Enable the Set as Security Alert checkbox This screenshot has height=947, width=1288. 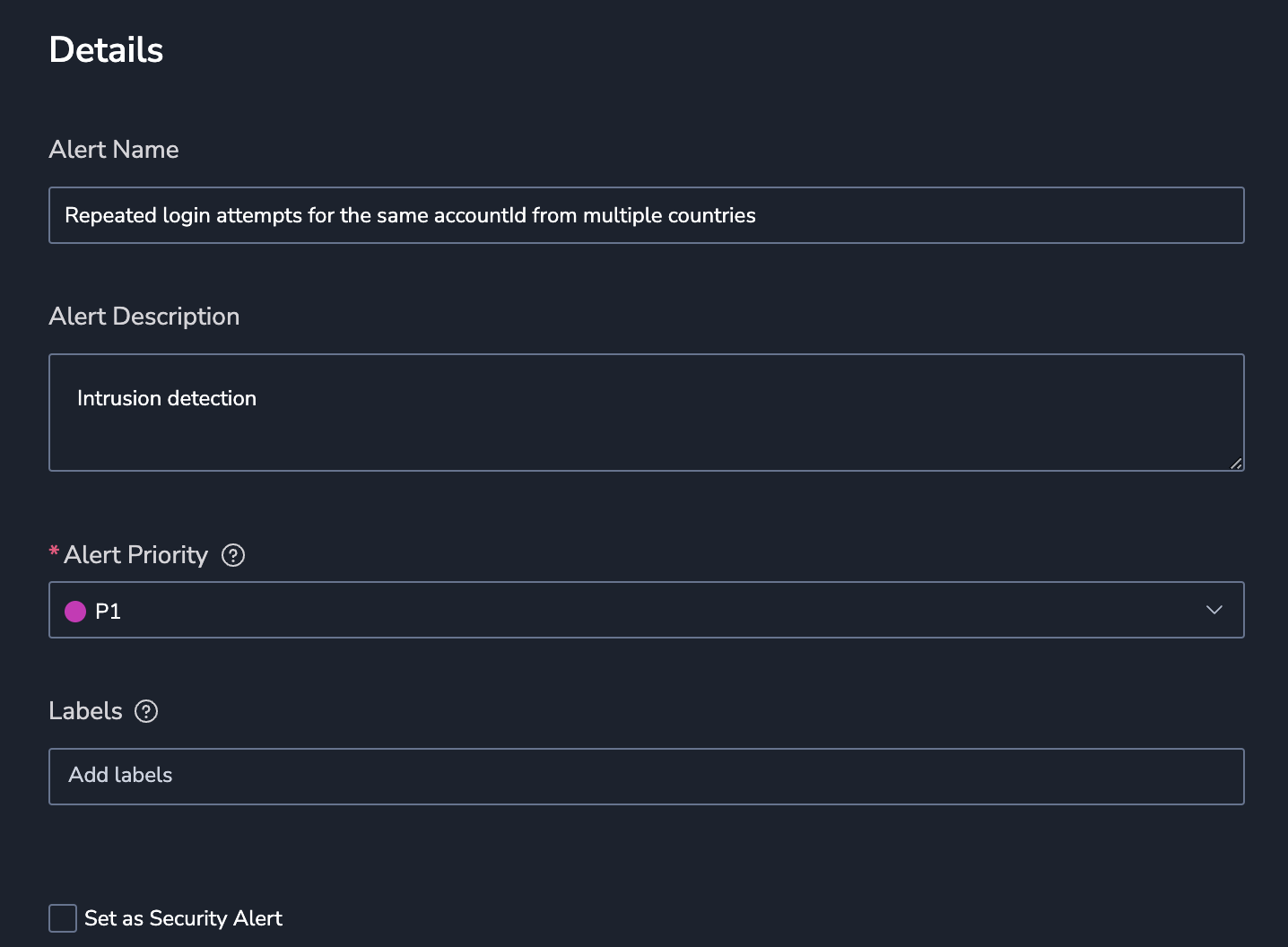(63, 918)
